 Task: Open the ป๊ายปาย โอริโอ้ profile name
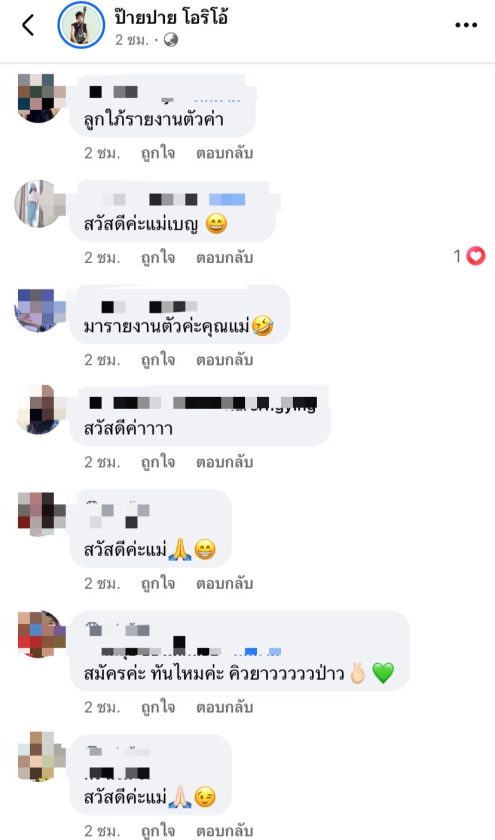(x=171, y=17)
